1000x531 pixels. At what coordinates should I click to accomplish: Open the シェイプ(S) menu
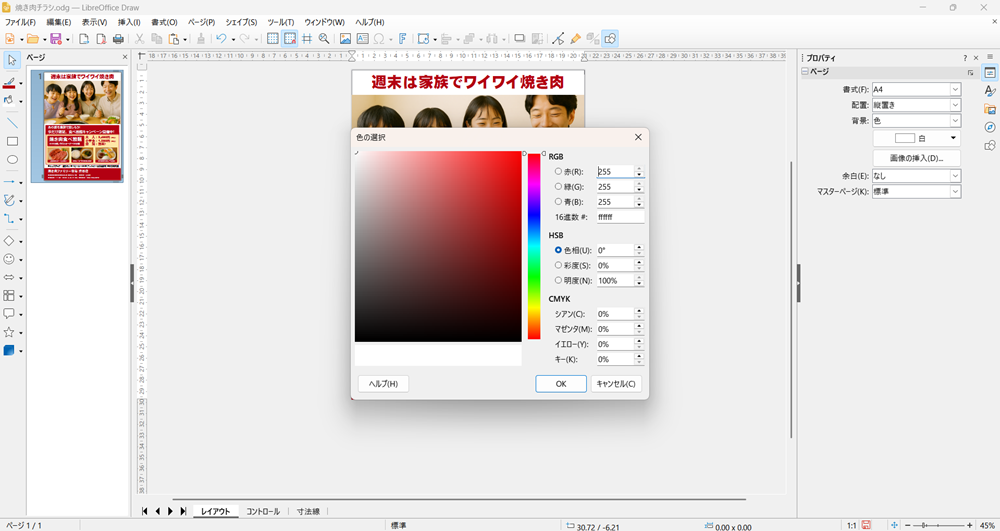[241, 22]
